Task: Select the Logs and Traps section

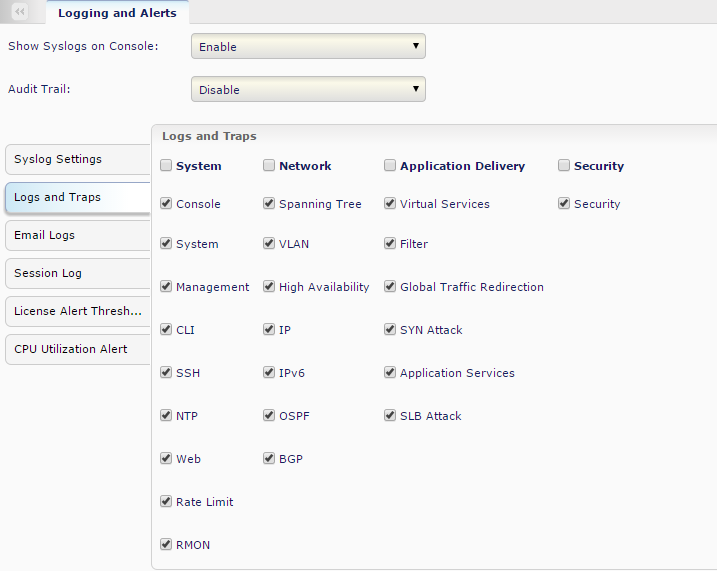Action: 78,197
